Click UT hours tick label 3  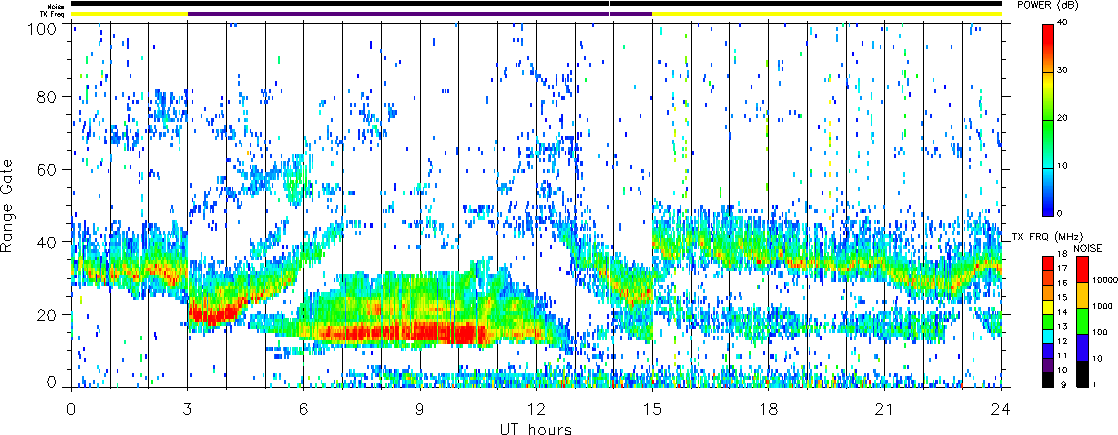(x=188, y=410)
